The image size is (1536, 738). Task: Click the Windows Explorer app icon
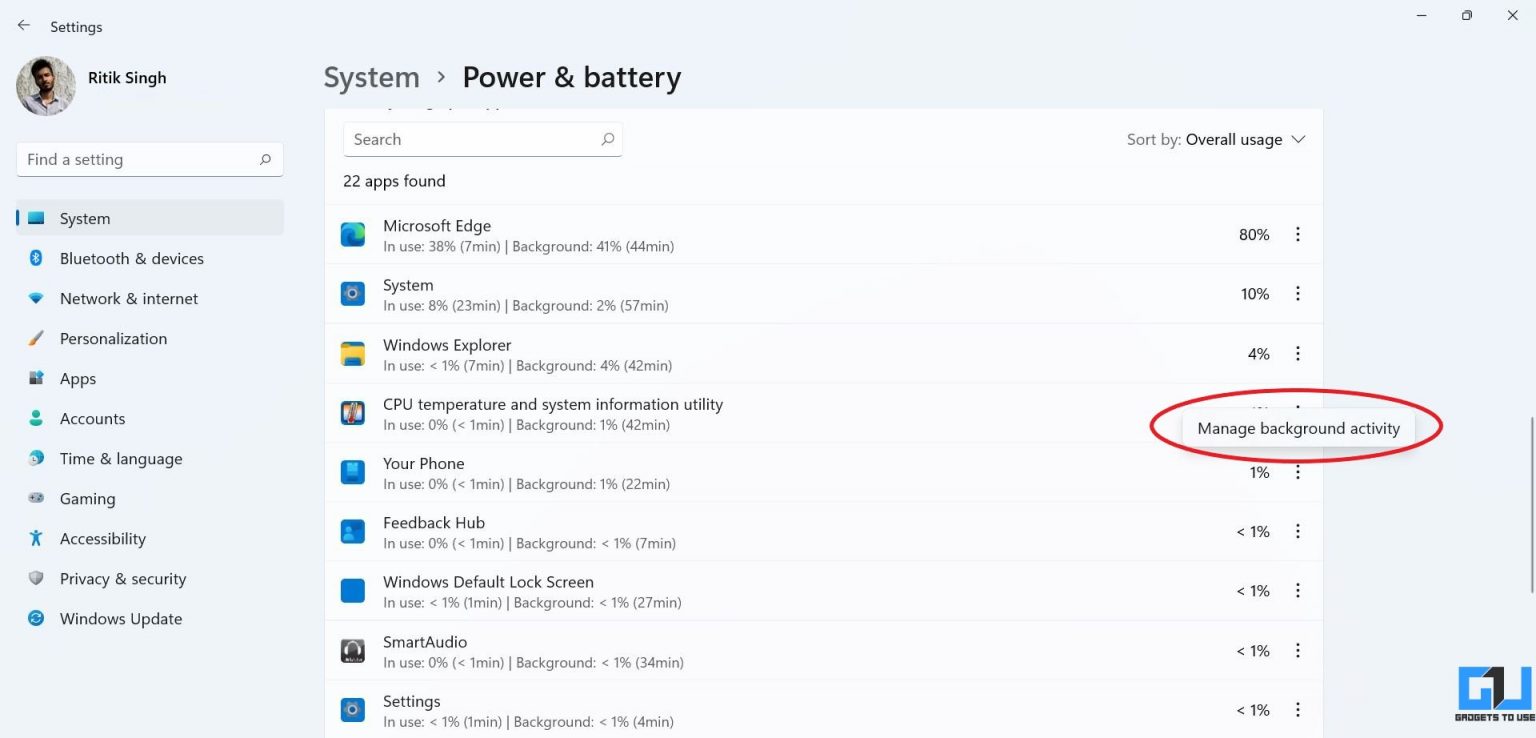click(x=352, y=353)
